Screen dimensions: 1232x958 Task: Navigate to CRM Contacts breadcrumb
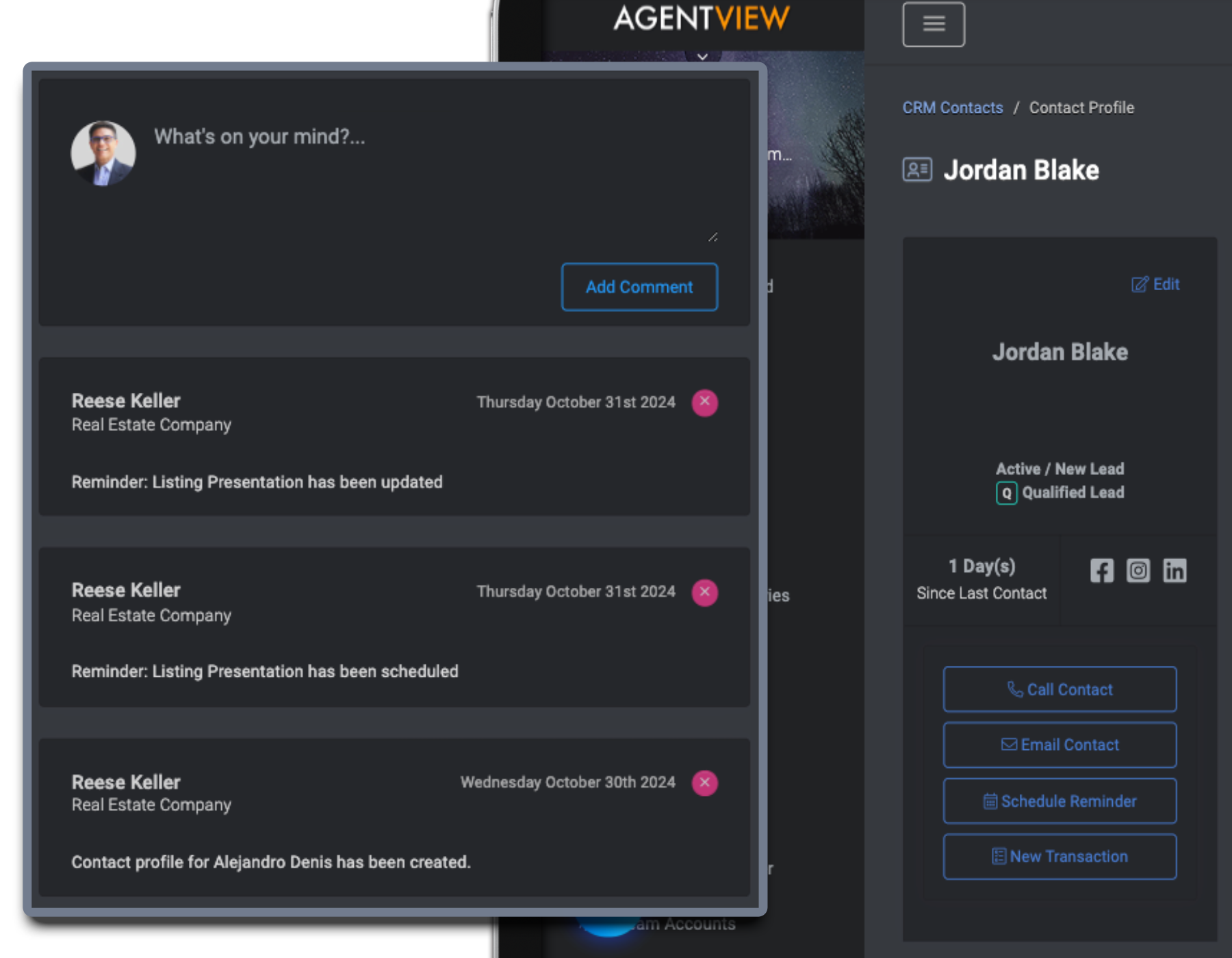coord(953,107)
